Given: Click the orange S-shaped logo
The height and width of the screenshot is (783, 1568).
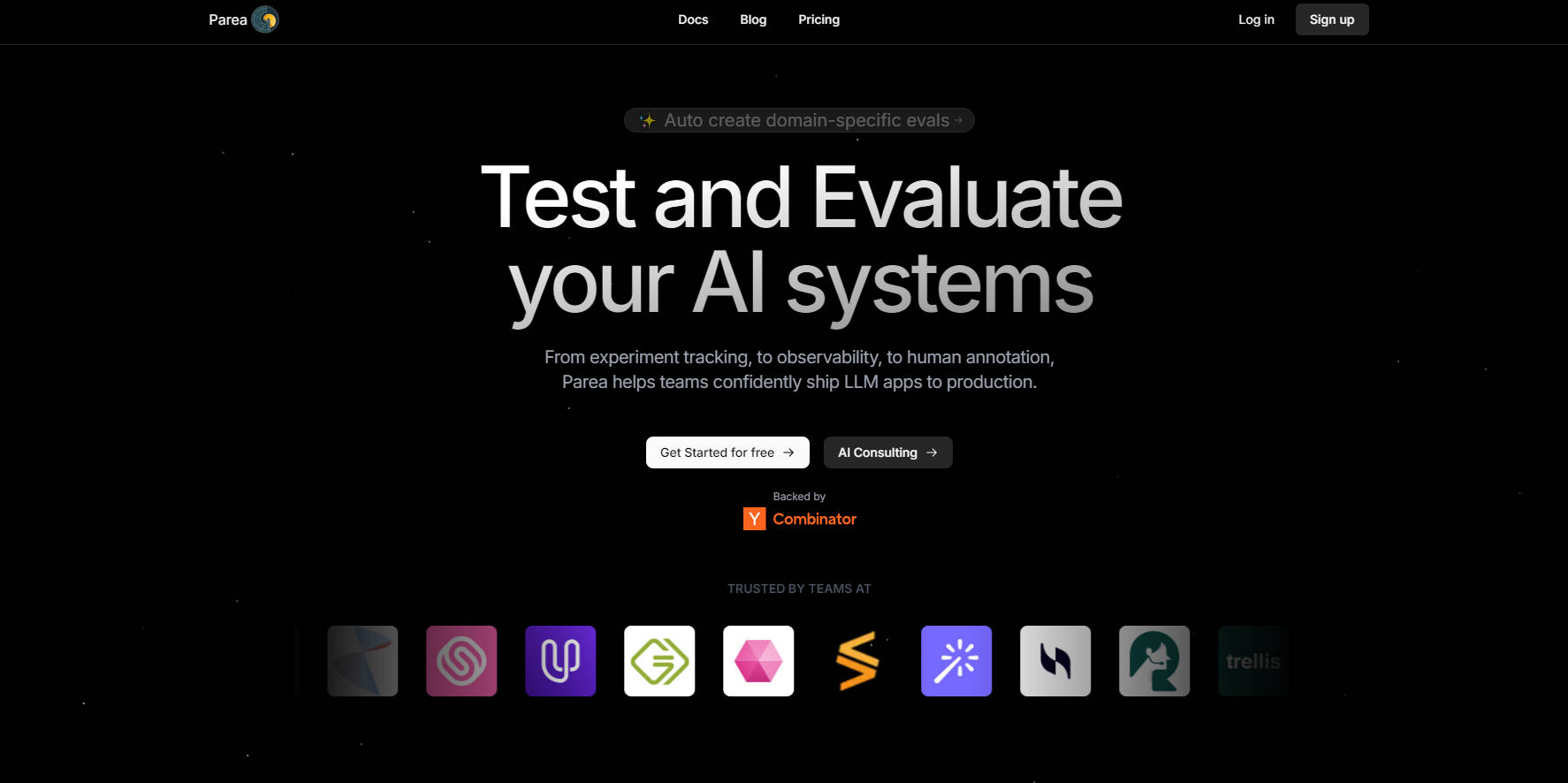Looking at the screenshot, I should click(x=857, y=661).
